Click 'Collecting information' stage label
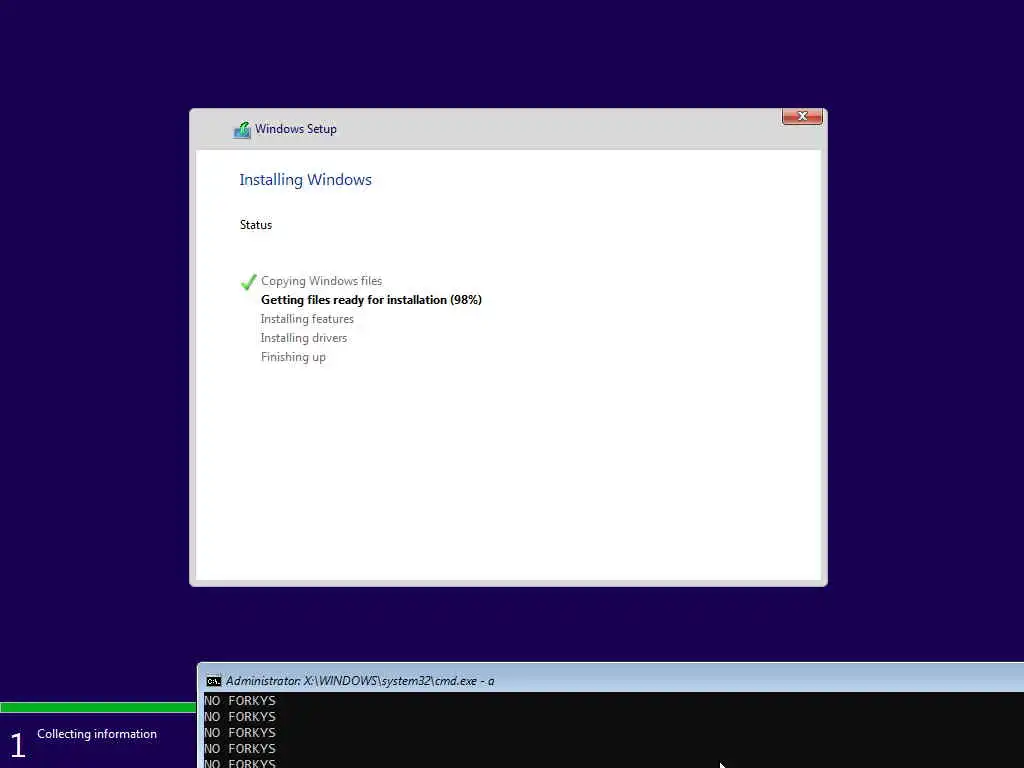The width and height of the screenshot is (1024, 768). (x=97, y=734)
